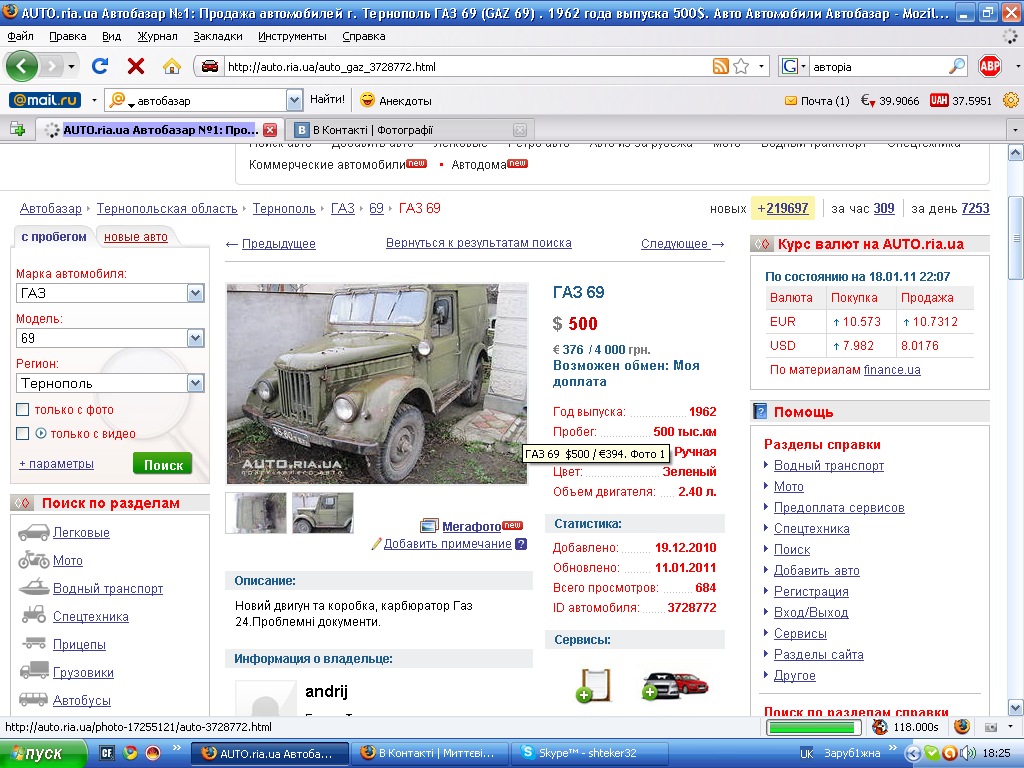Switch to the 'новые авто' tab
The image size is (1024, 768).
[x=135, y=237]
